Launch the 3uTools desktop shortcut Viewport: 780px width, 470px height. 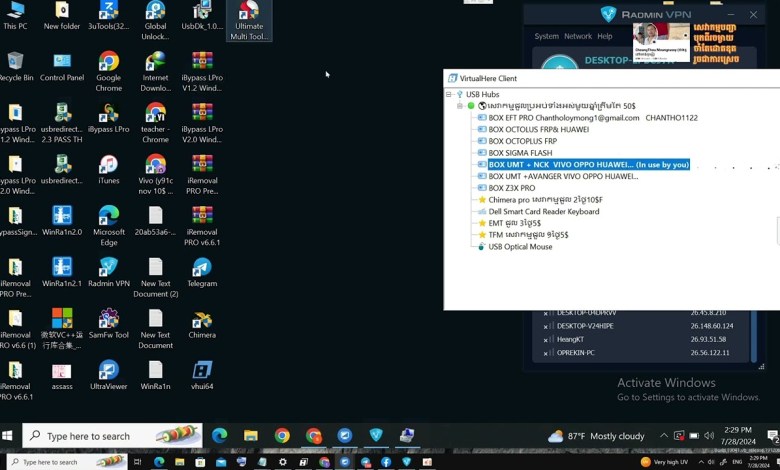(x=108, y=15)
